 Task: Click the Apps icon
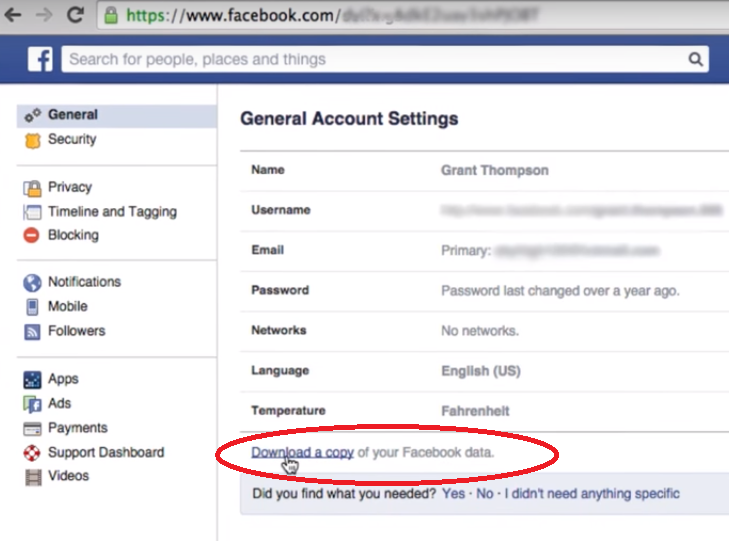(x=32, y=380)
